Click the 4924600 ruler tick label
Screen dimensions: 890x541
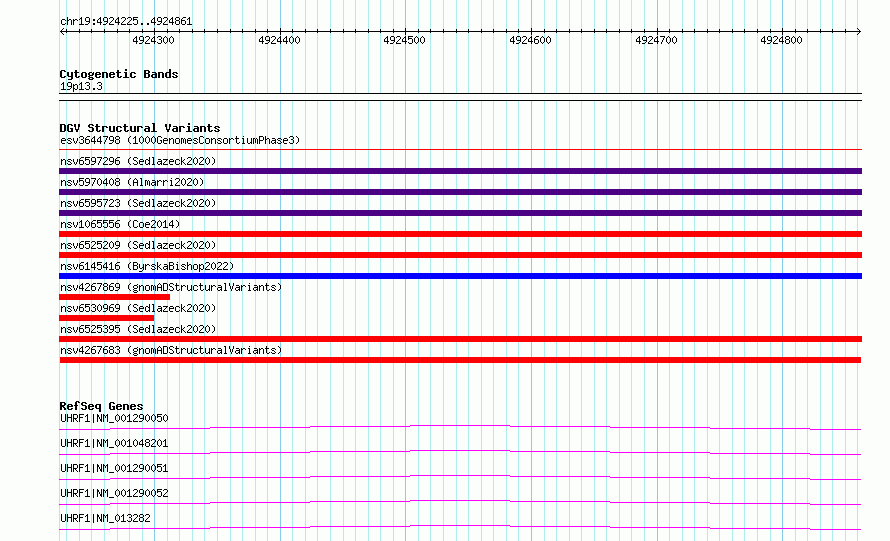[x=530, y=40]
